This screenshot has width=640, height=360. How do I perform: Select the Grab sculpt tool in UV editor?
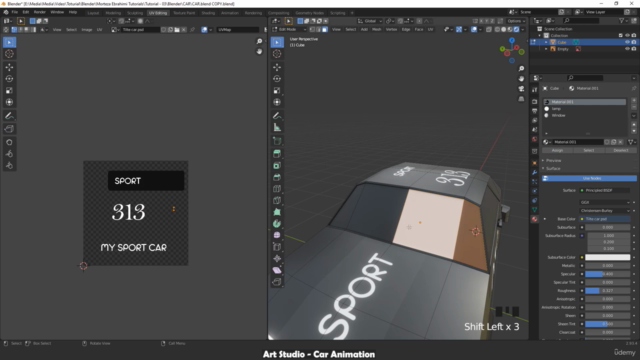point(9,142)
